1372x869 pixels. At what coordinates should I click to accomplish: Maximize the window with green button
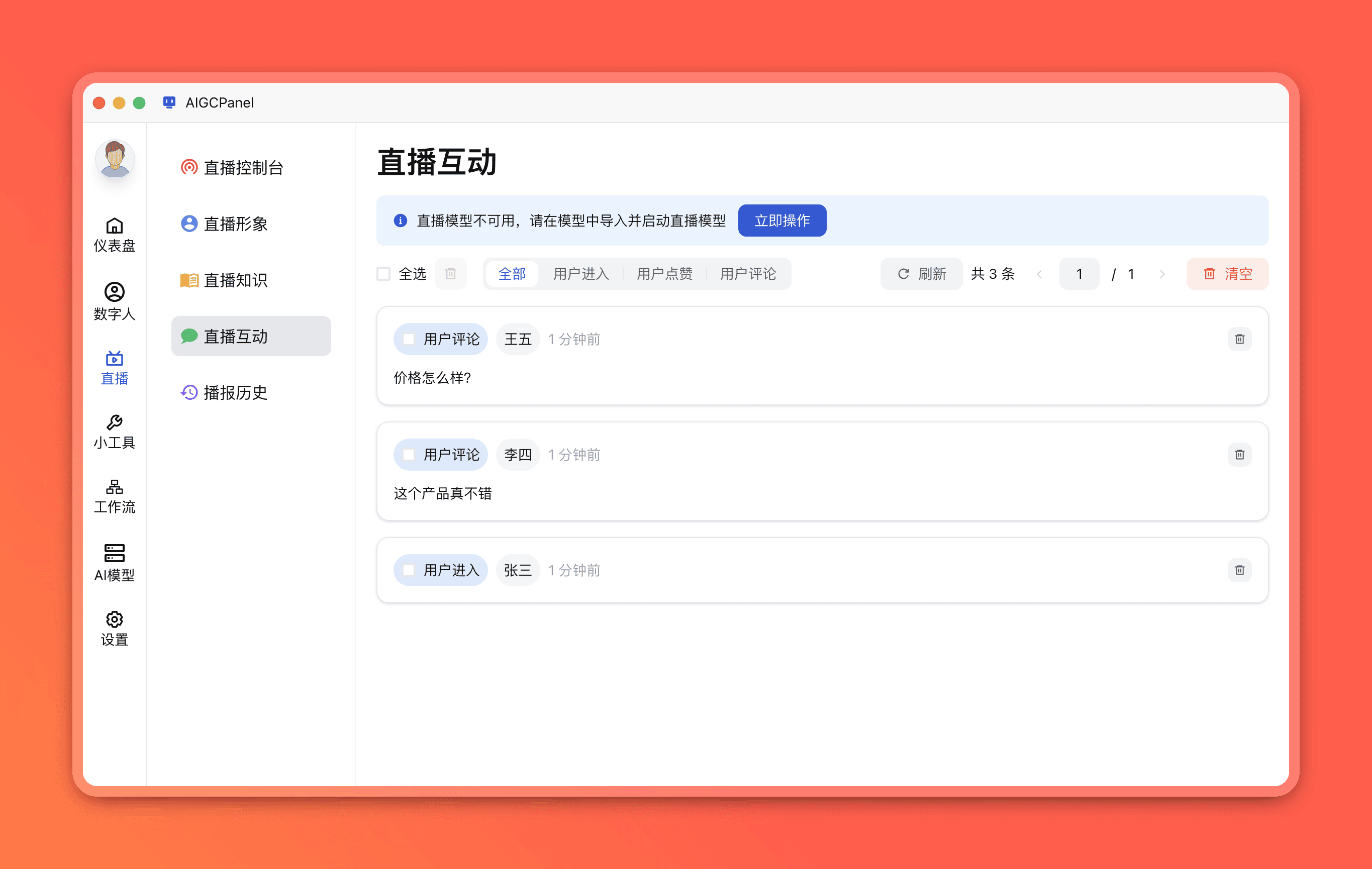[139, 102]
